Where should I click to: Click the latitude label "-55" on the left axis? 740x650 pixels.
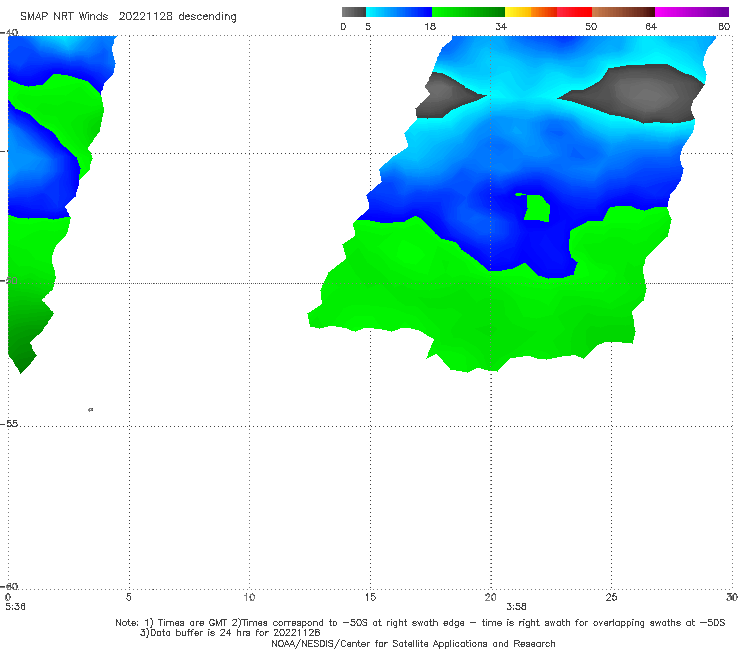(10, 423)
